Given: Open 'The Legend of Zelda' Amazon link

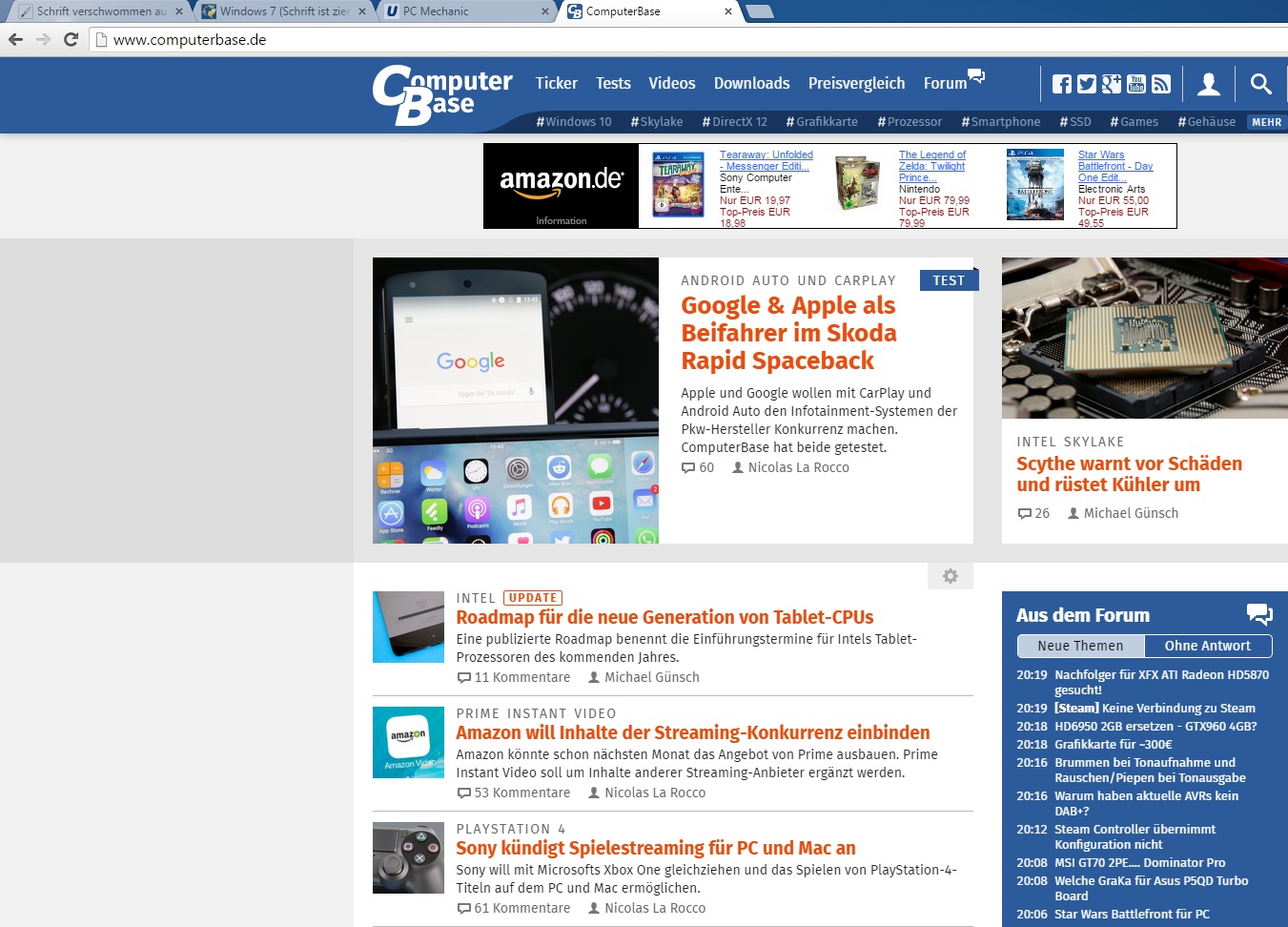Looking at the screenshot, I should tap(932, 166).
